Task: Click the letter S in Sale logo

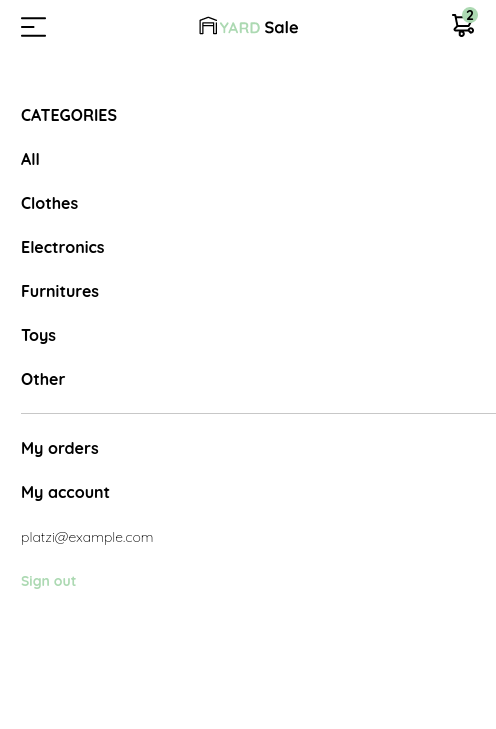Action: pyautogui.click(x=269, y=28)
